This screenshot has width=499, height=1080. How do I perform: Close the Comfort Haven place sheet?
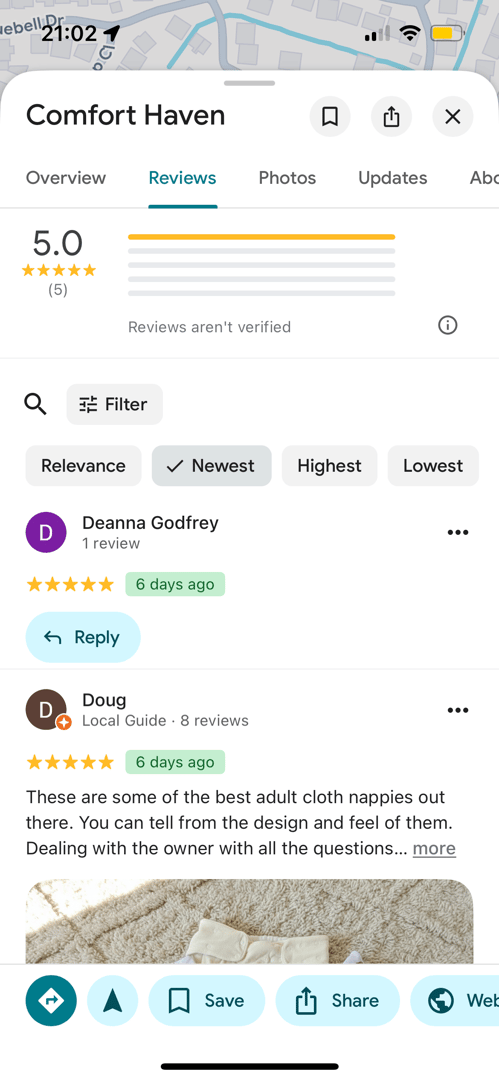pos(453,117)
